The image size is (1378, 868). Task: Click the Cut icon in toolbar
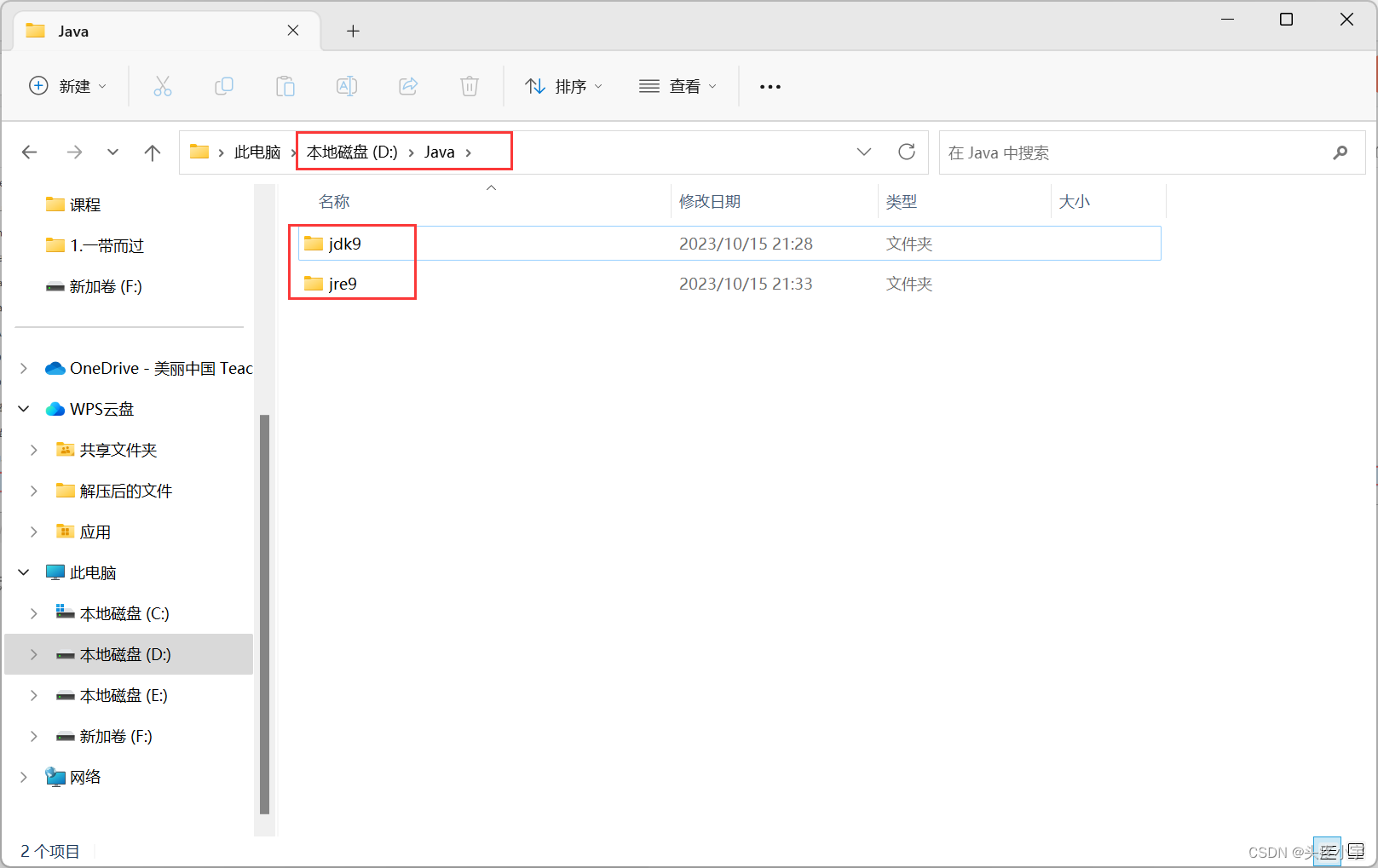pos(163,86)
